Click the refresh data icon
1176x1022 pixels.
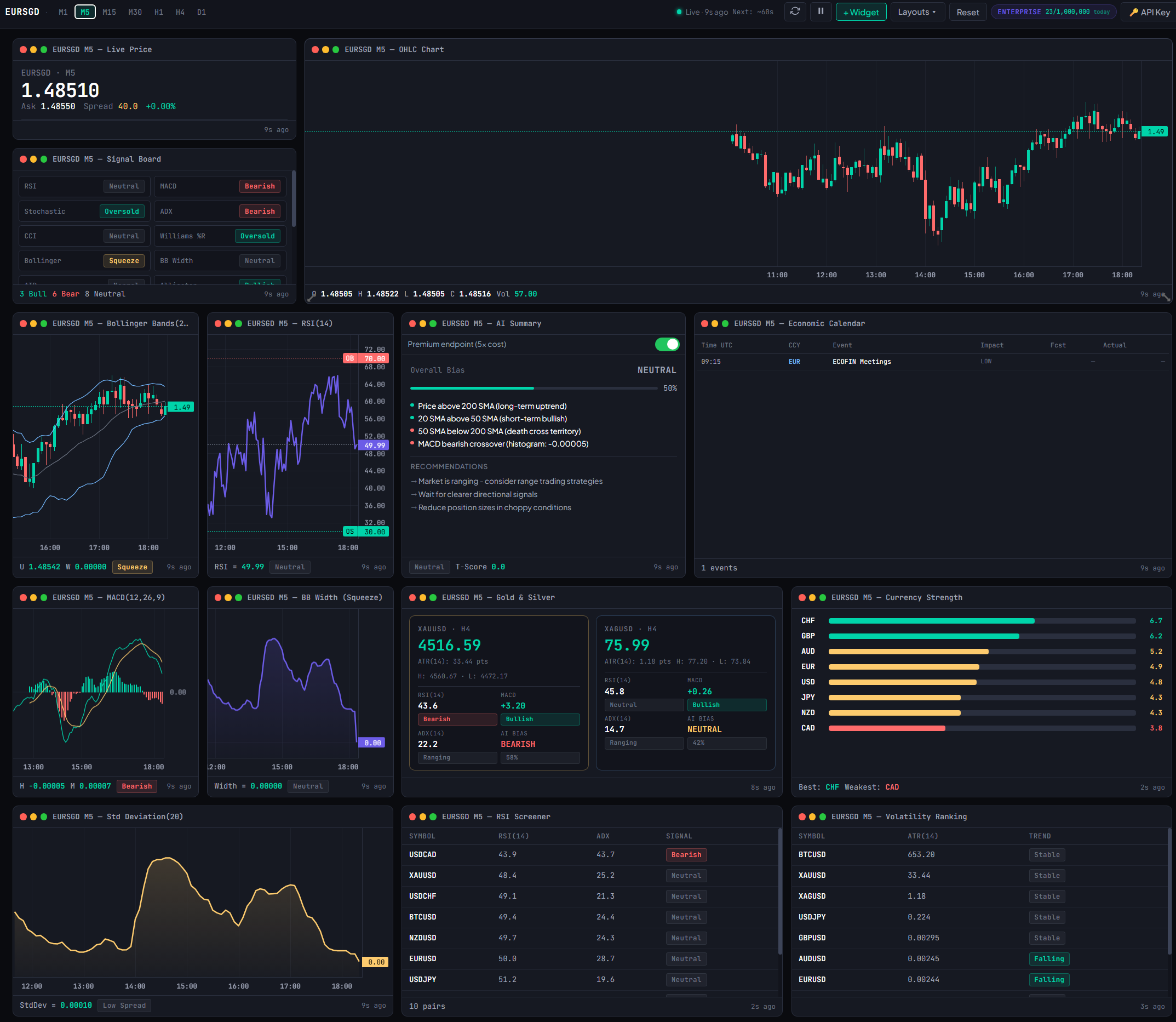click(795, 12)
